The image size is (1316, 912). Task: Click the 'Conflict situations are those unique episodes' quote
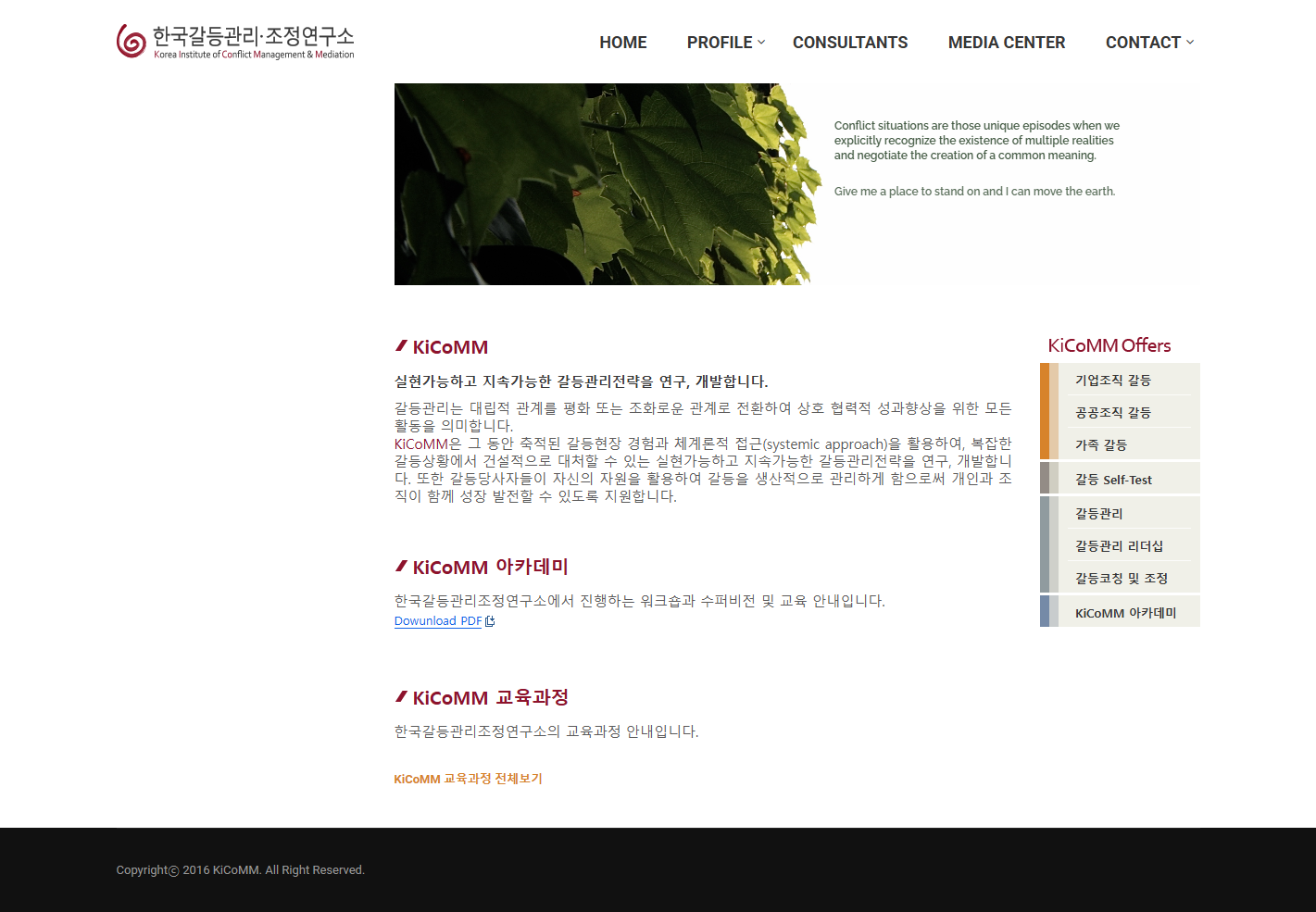pos(977,141)
